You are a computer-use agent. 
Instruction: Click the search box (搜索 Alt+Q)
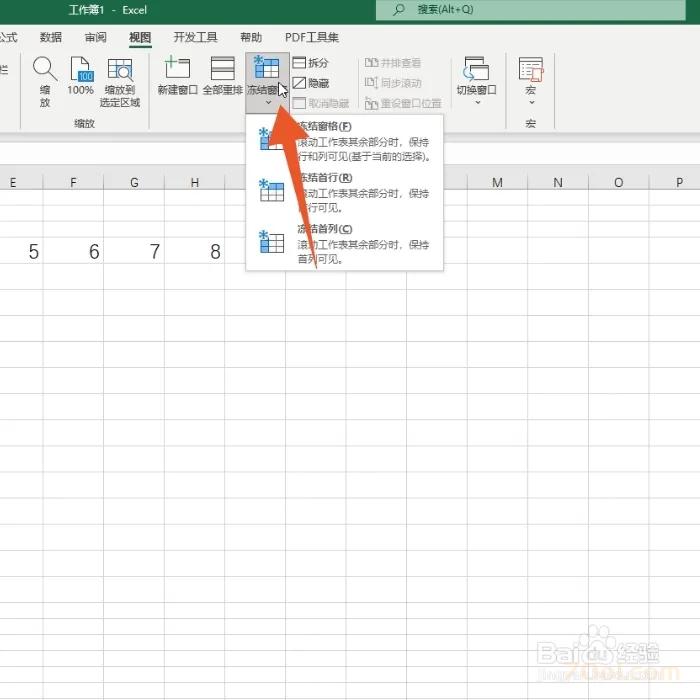tap(530, 10)
